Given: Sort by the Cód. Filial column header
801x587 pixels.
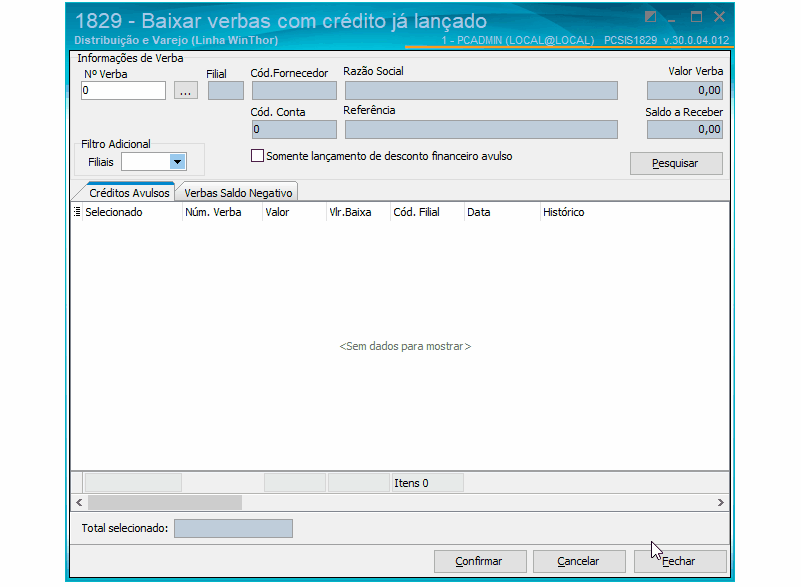Looking at the screenshot, I should coord(427,212).
